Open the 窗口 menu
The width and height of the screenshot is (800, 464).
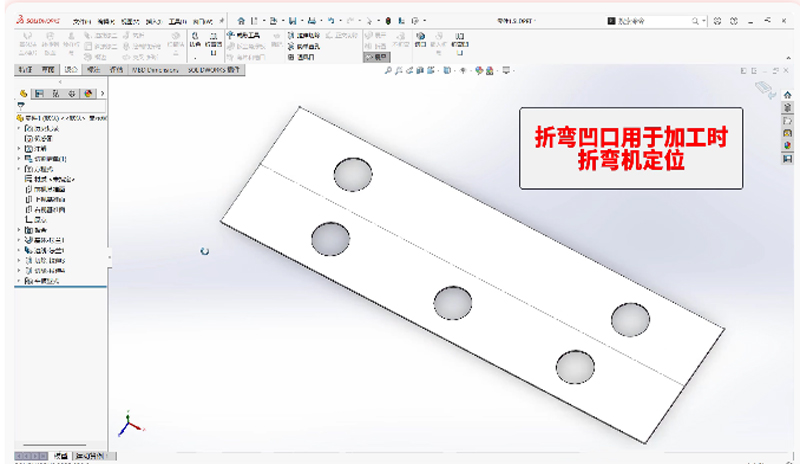click(x=203, y=21)
